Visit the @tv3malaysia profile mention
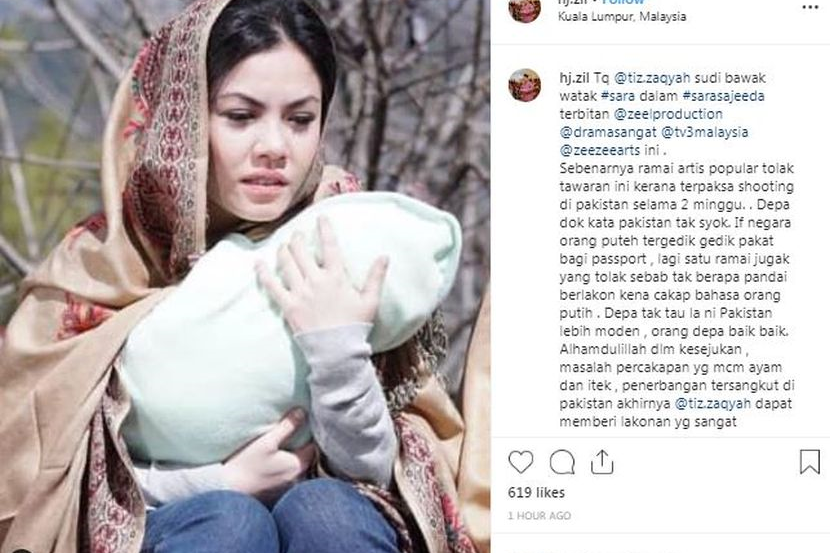The width and height of the screenshot is (830, 553). click(705, 132)
